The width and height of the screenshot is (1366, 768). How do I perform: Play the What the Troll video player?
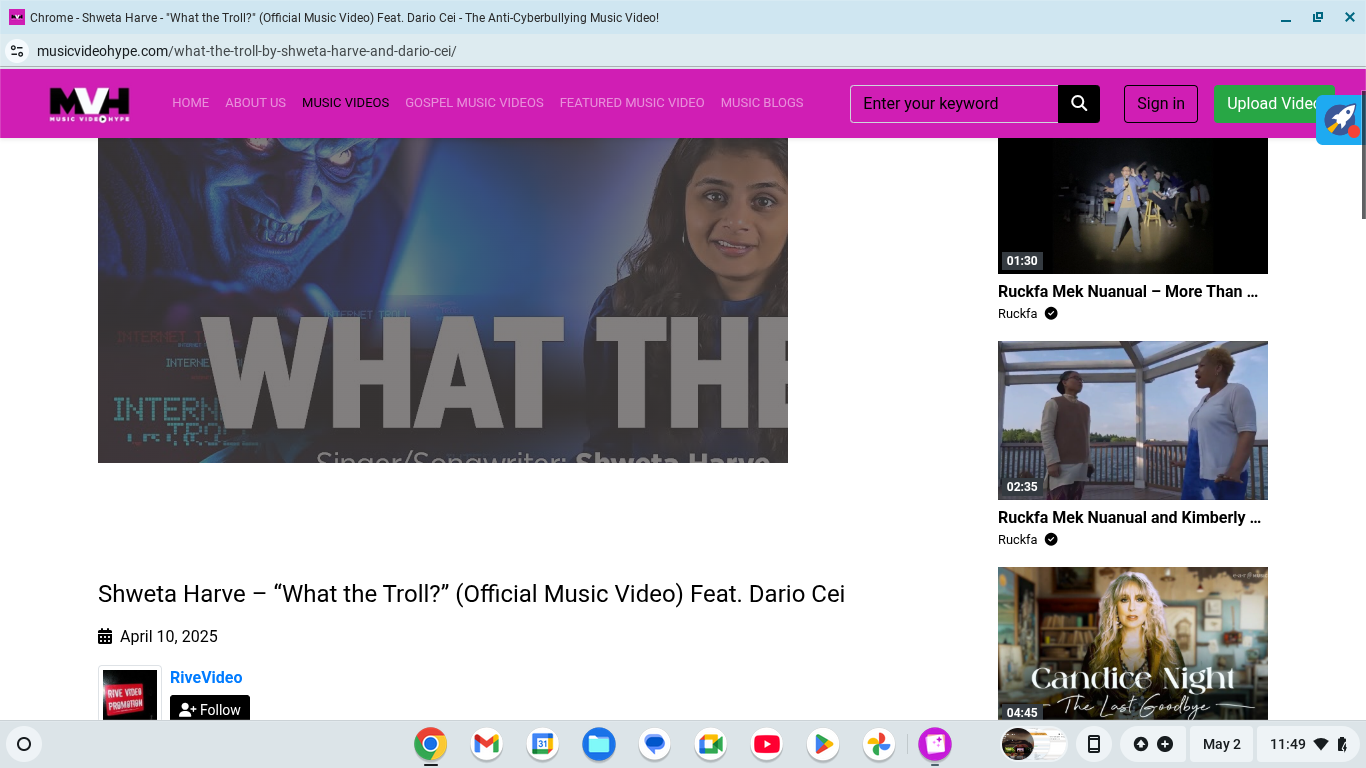pyautogui.click(x=443, y=300)
